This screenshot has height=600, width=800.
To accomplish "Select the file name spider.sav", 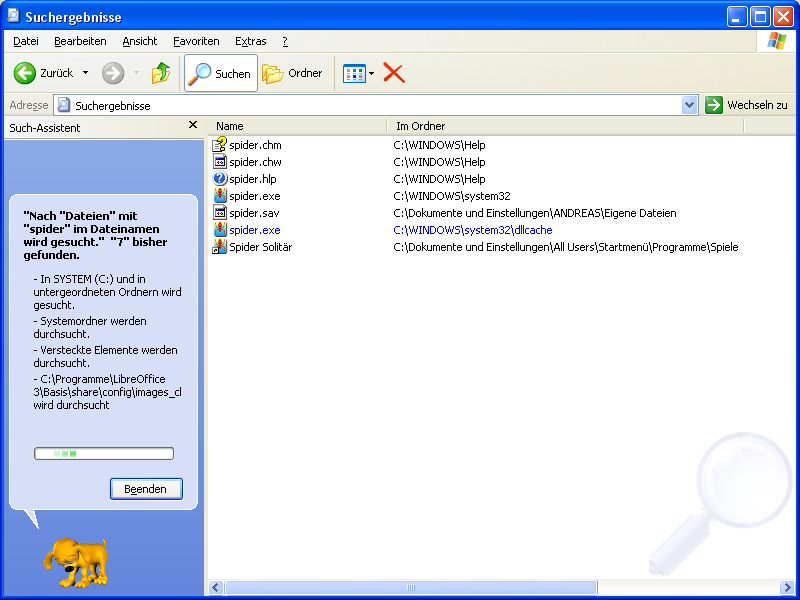I will tap(254, 213).
